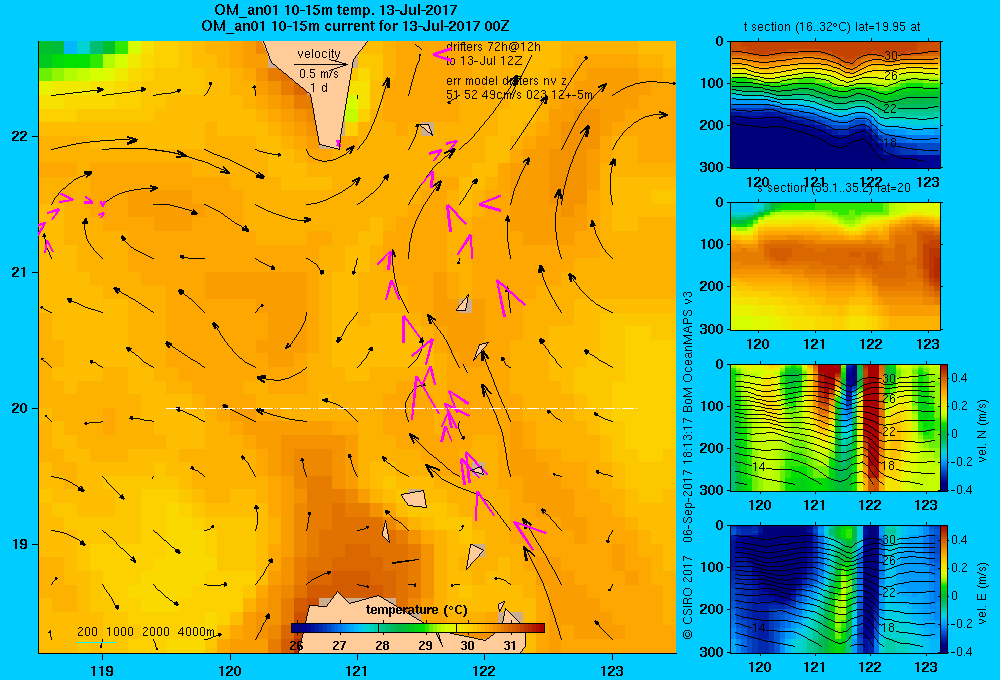Click the 'velocity' legend label
The width and height of the screenshot is (1000, 680).
319,54
